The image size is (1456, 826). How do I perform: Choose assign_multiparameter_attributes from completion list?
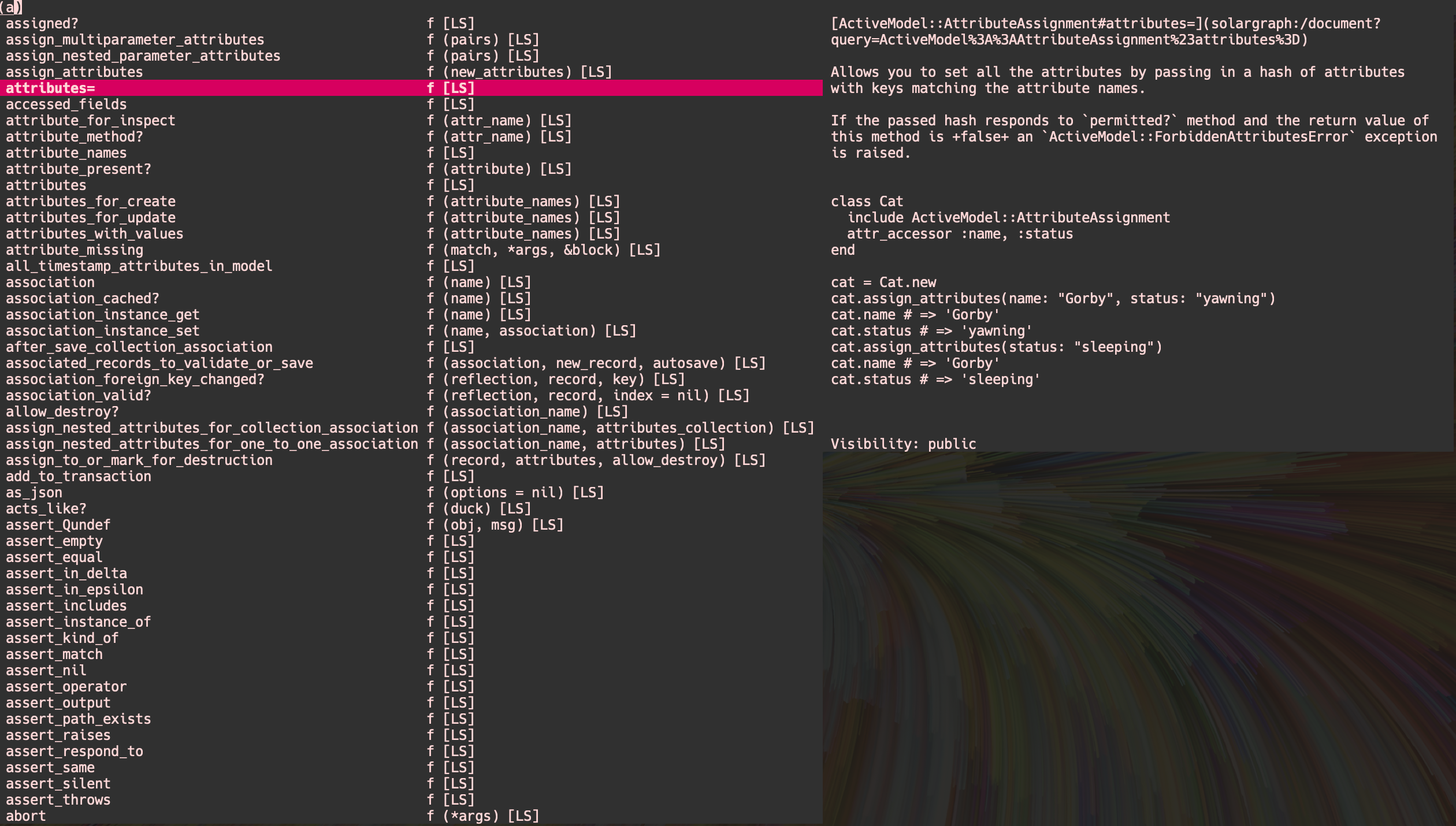click(135, 40)
